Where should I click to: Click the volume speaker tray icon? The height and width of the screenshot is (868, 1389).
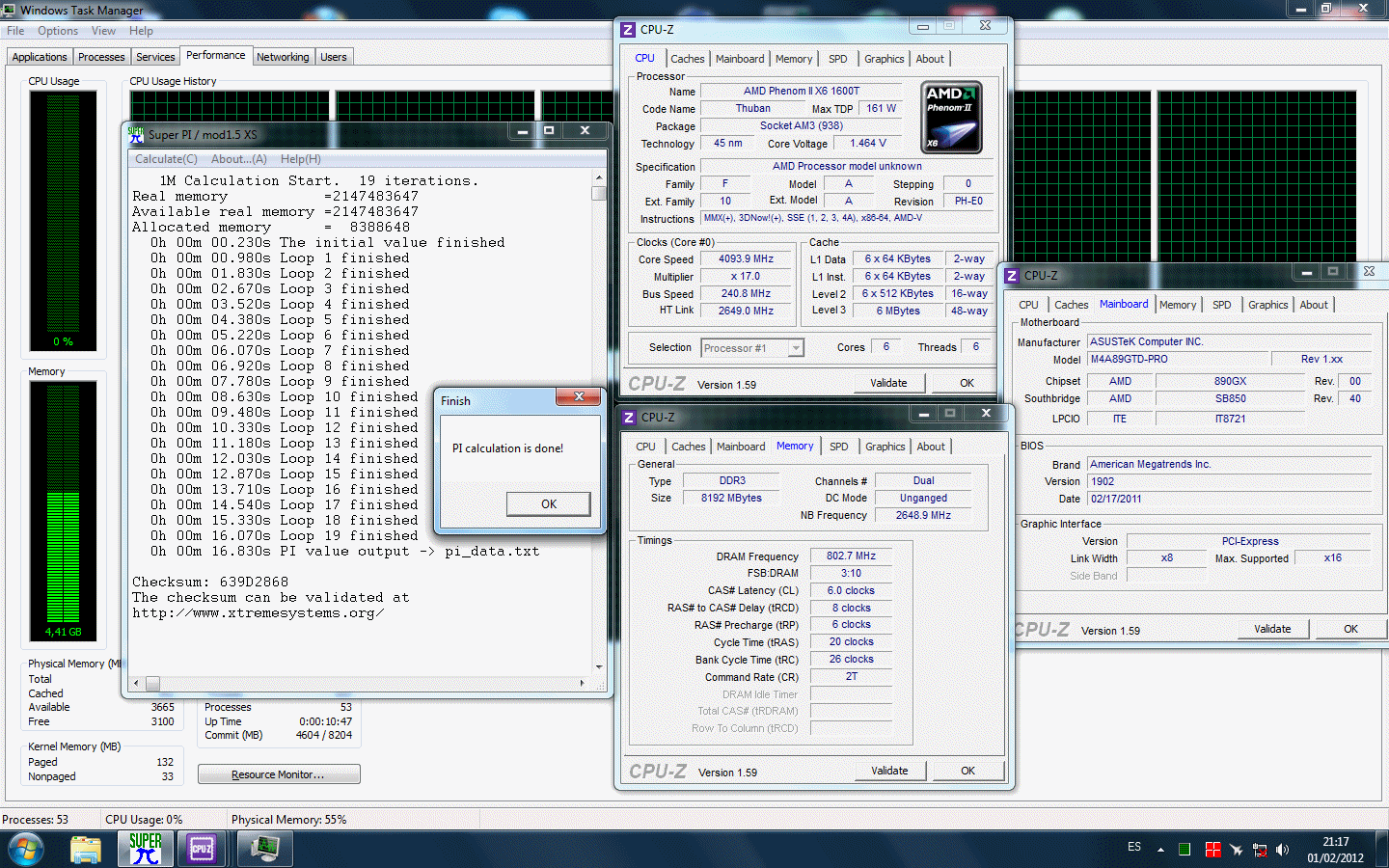tap(1282, 850)
